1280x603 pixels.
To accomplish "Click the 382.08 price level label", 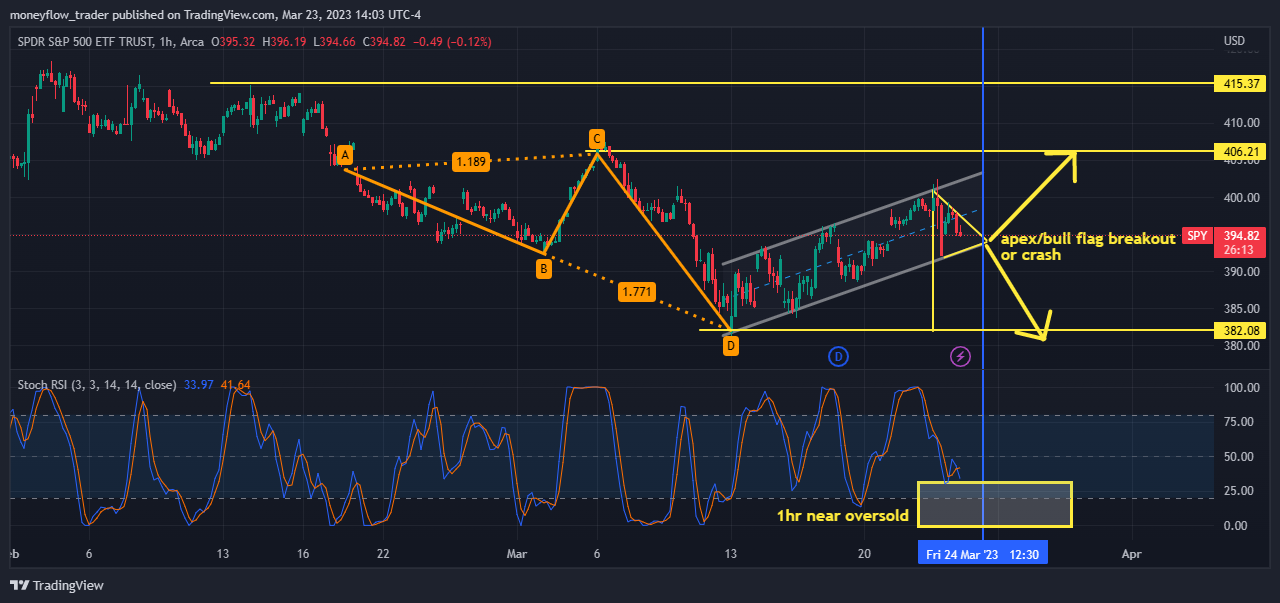I will 1238,330.
